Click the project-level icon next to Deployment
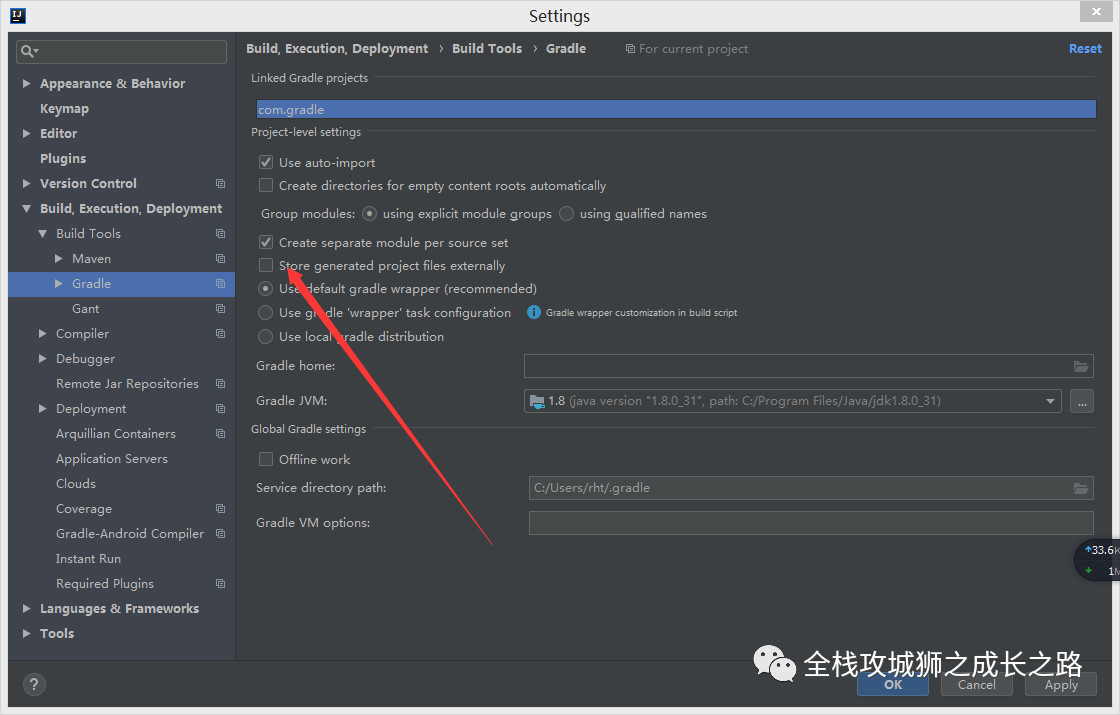 [x=220, y=409]
